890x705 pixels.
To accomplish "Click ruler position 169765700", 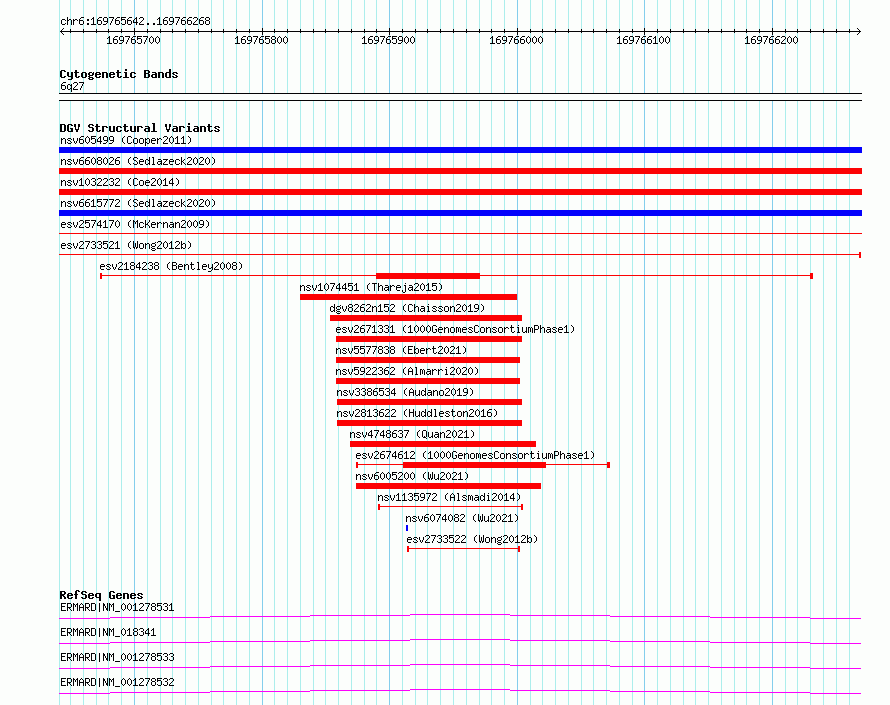I will (133, 40).
